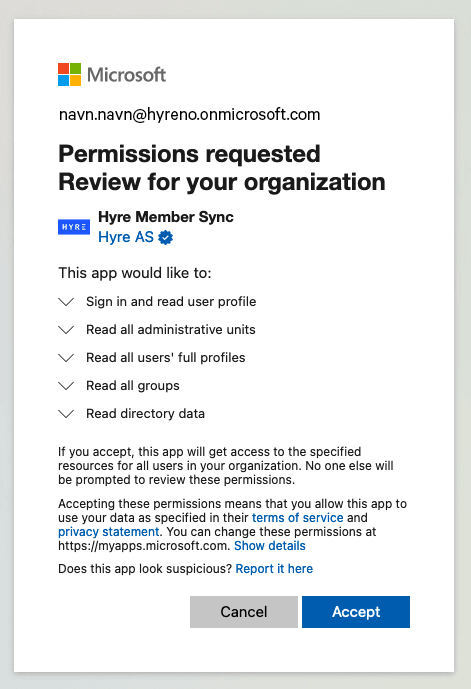Click the Read all groups permission label

(x=133, y=386)
